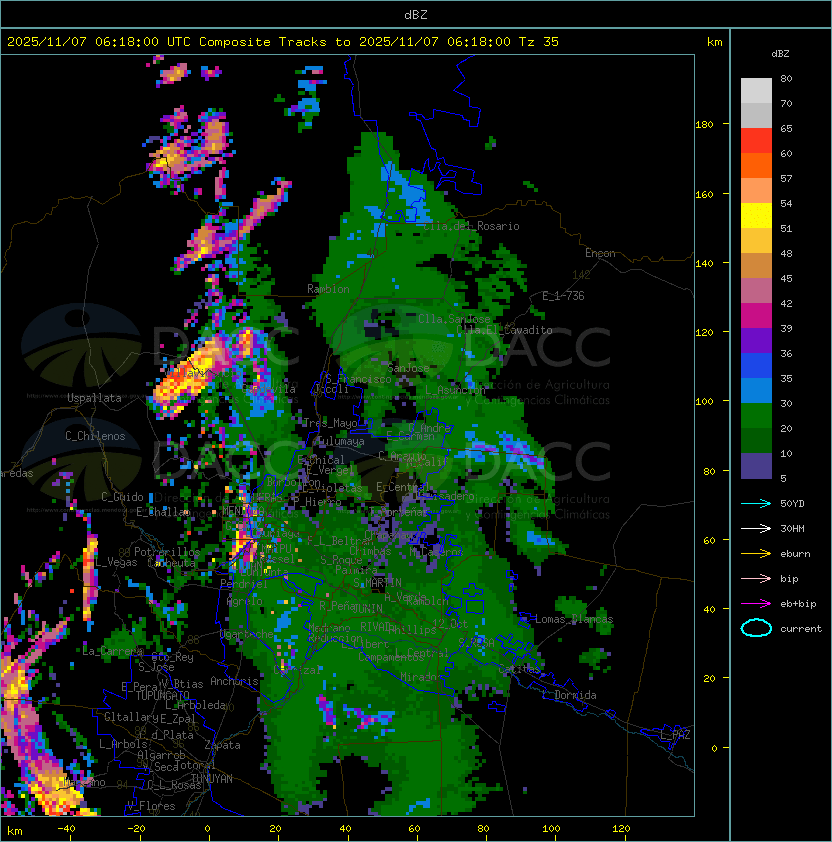Click the 'C_Guido' map label
The height and width of the screenshot is (842, 832).
[x=122, y=497]
